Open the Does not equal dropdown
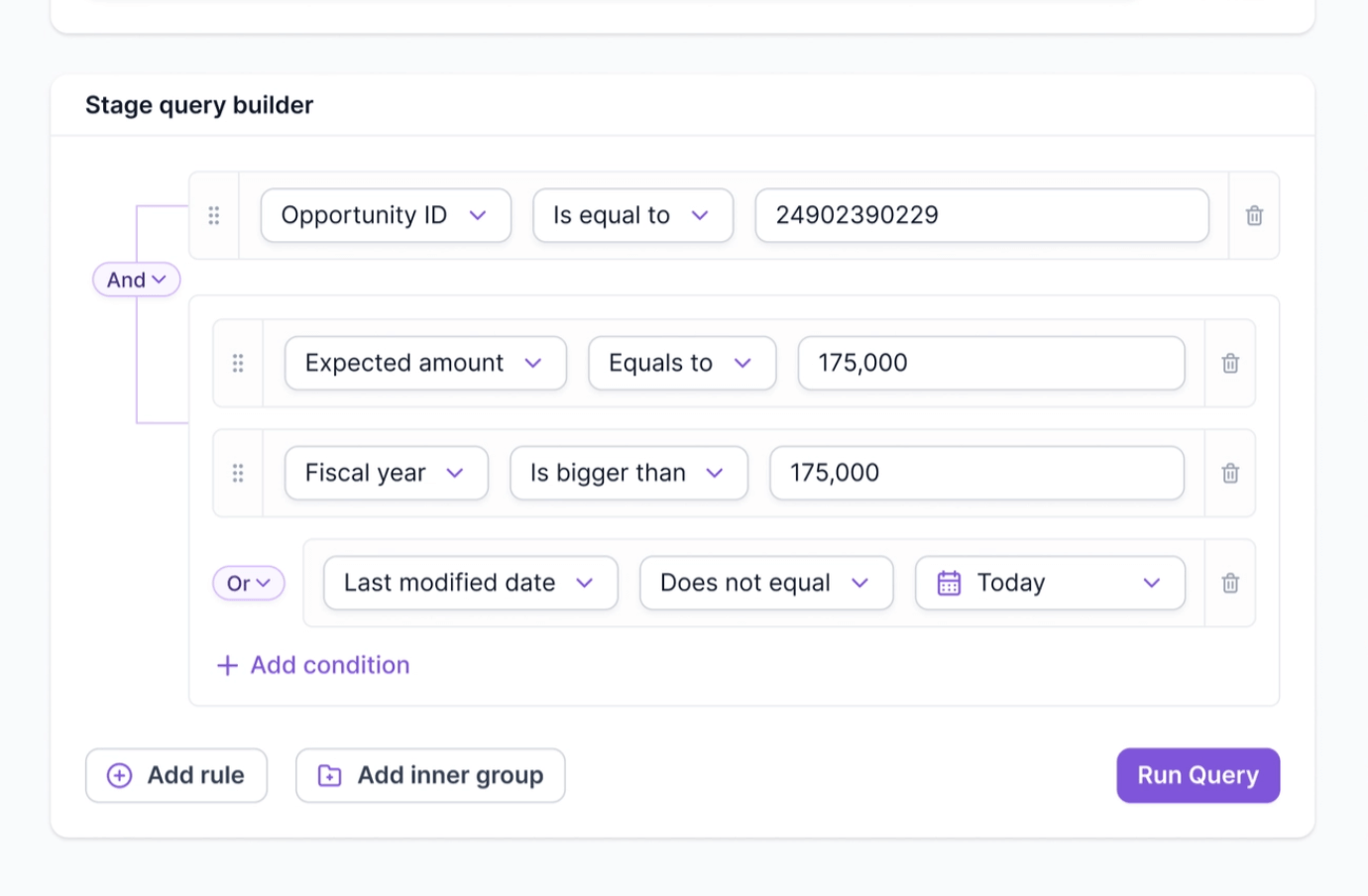 point(765,583)
